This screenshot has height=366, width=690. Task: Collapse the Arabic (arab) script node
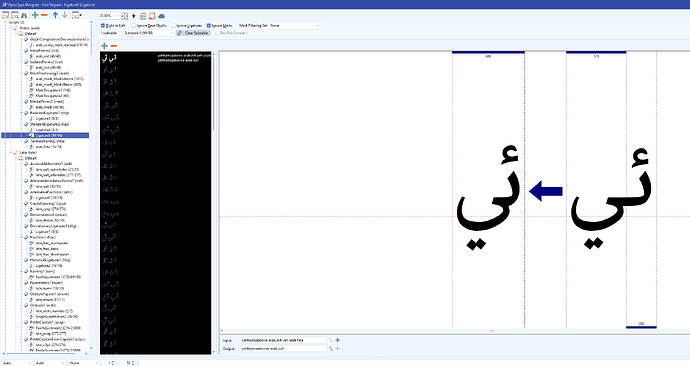11,28
